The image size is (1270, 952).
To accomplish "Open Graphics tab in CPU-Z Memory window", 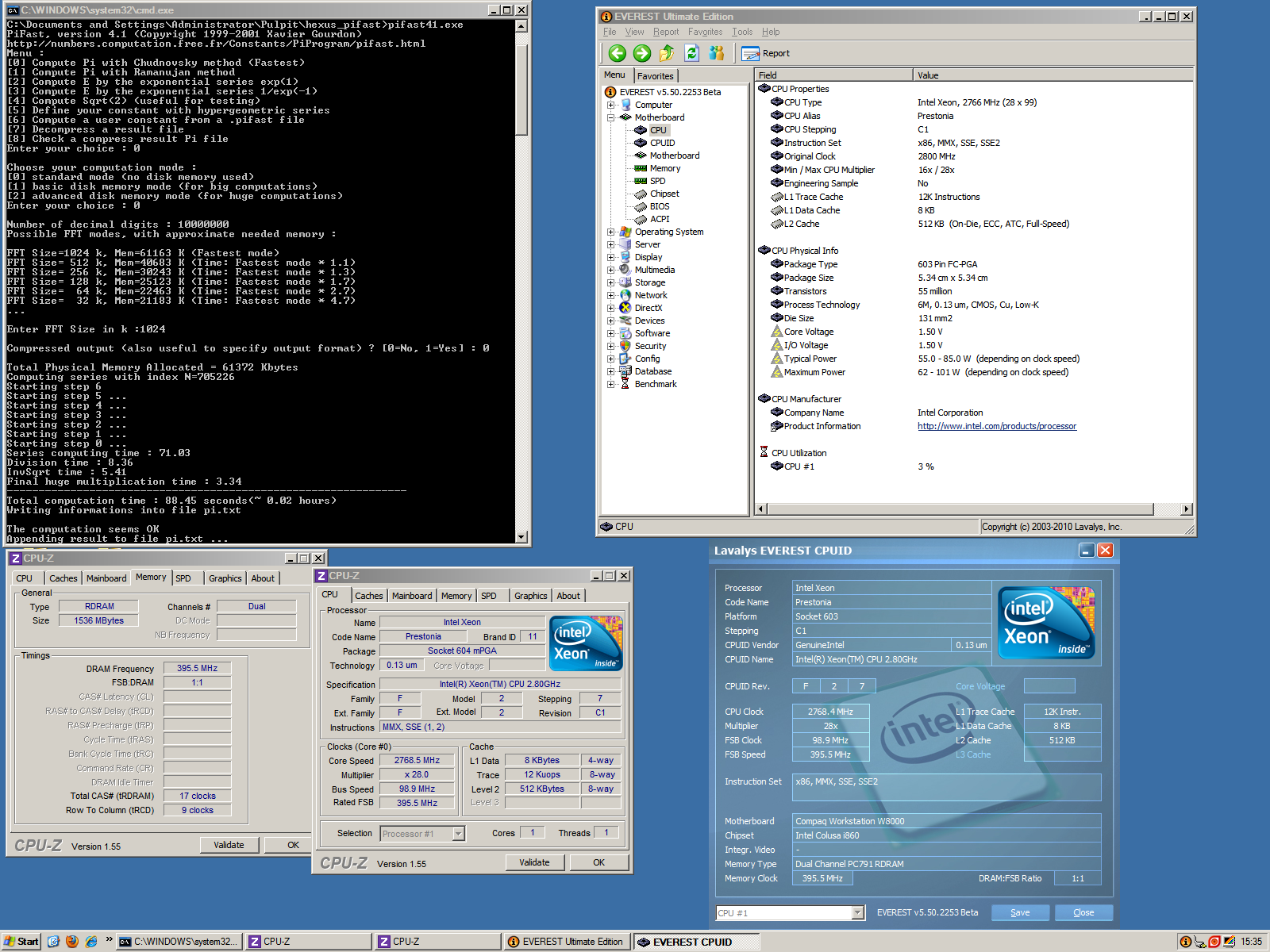I will pos(225,578).
